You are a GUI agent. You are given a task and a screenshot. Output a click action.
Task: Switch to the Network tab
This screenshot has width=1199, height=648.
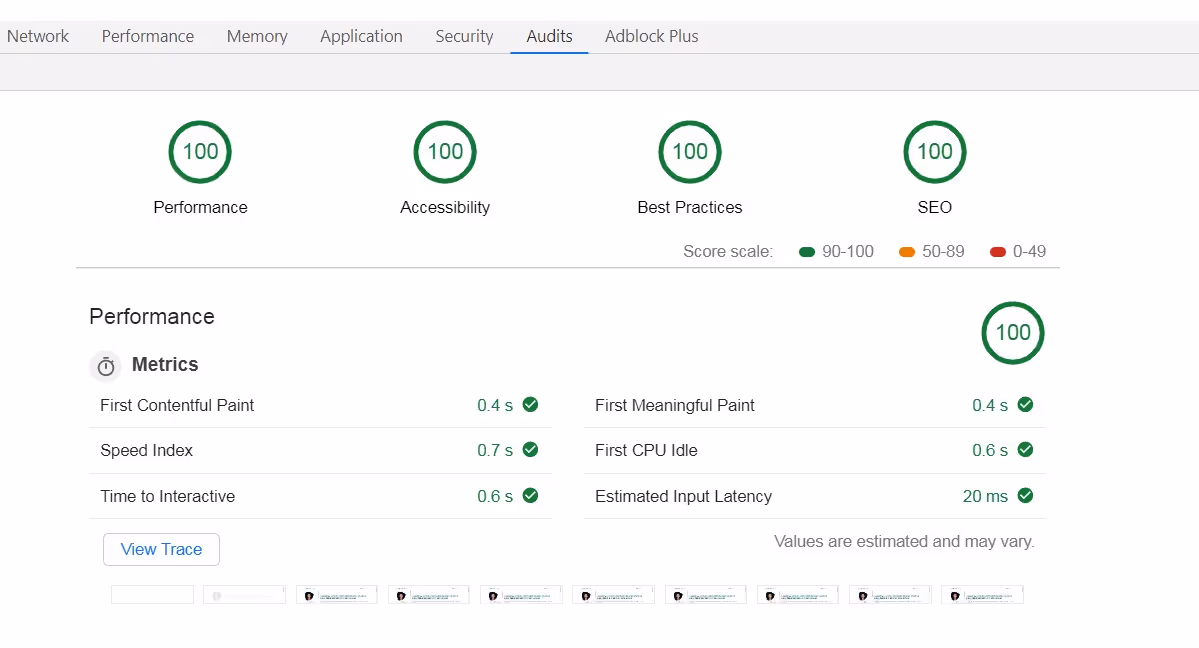38,35
